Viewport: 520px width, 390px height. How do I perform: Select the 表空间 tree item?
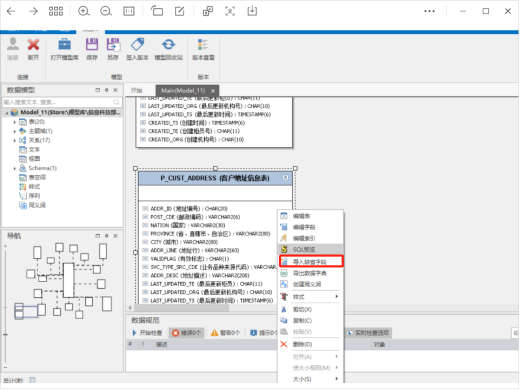[37, 177]
